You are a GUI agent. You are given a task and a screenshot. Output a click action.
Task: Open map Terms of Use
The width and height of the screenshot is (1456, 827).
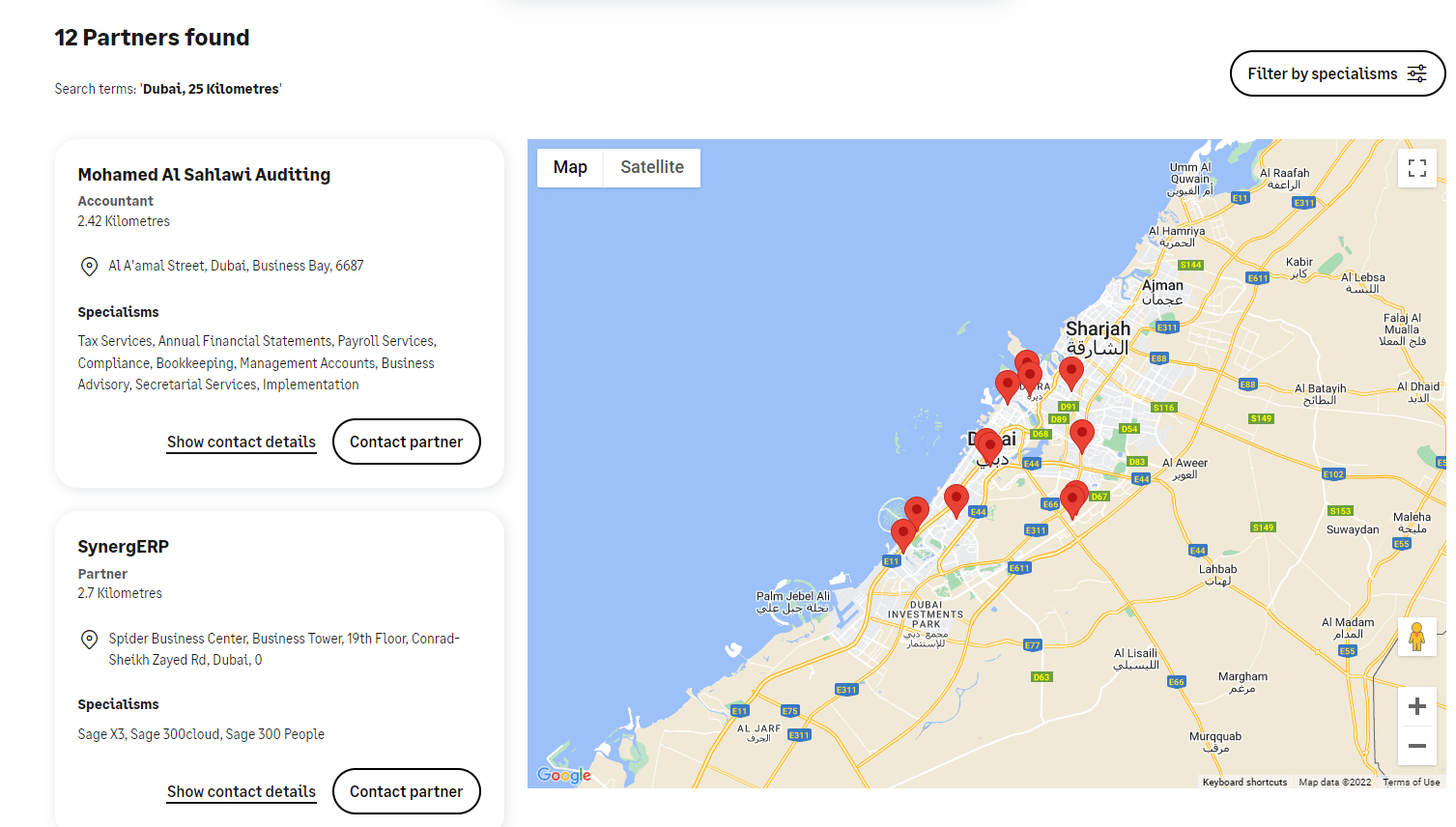1411,783
